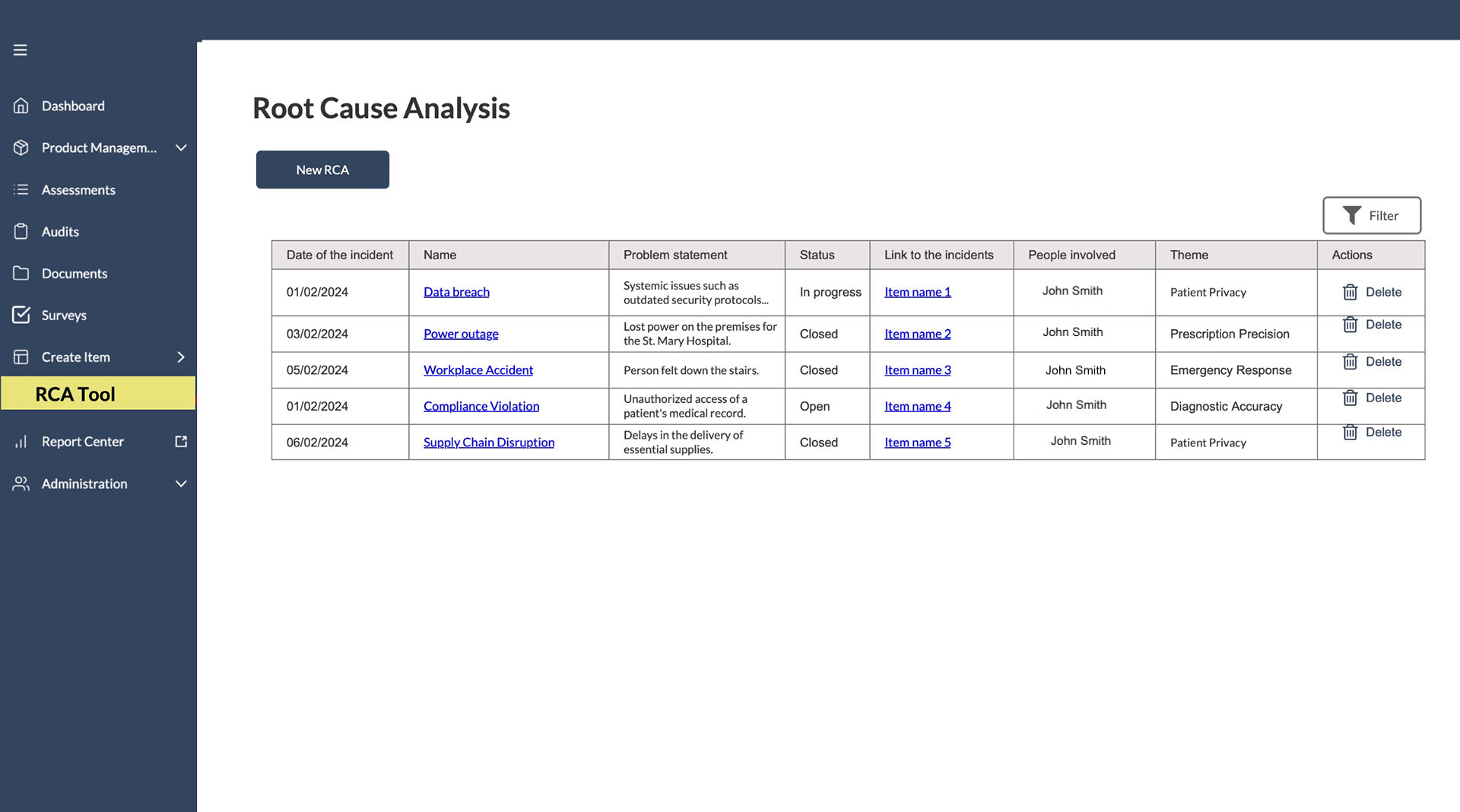The height and width of the screenshot is (812, 1460).
Task: Open Dashboard from the sidebar
Action: 73,106
